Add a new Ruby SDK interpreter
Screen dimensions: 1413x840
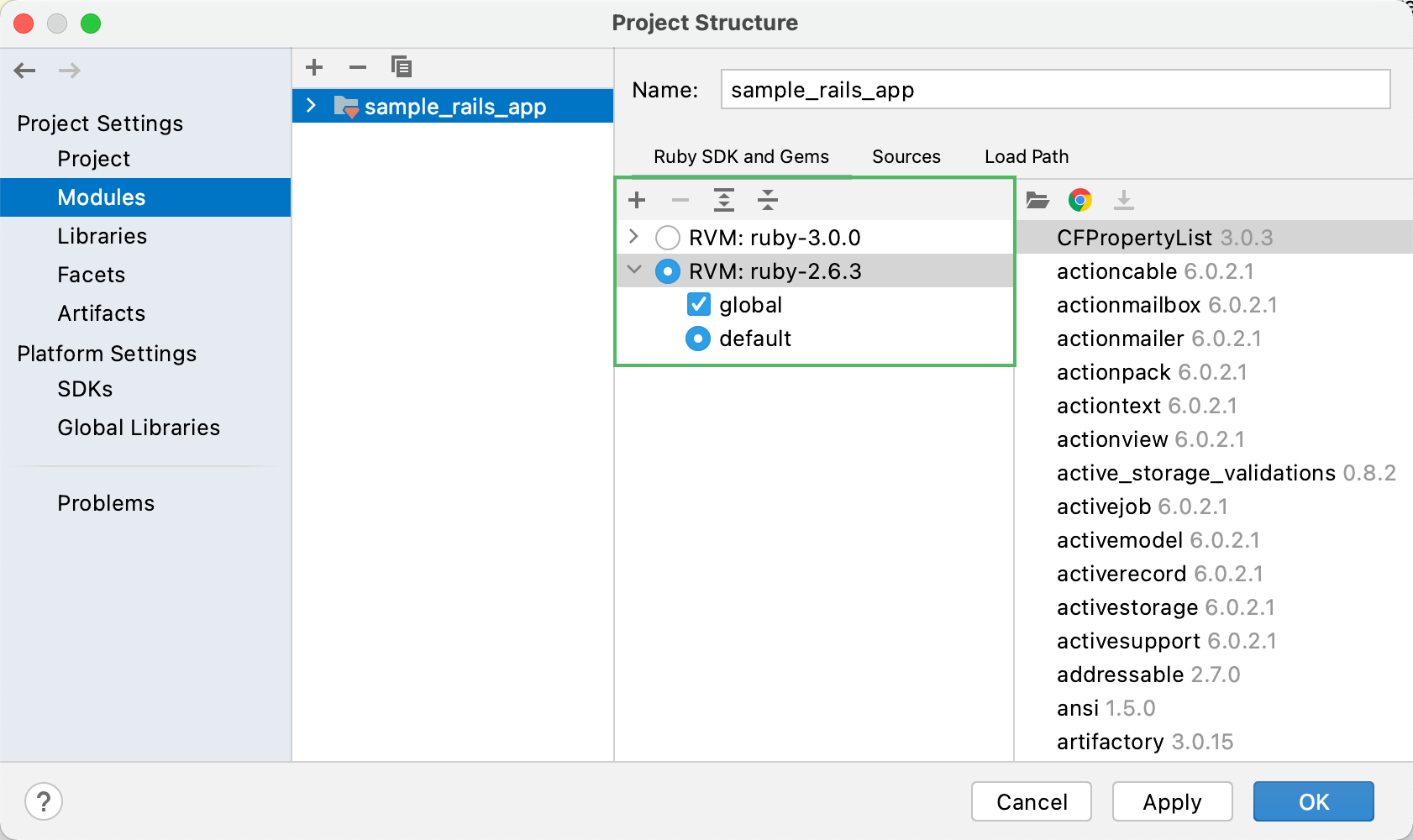click(x=637, y=200)
